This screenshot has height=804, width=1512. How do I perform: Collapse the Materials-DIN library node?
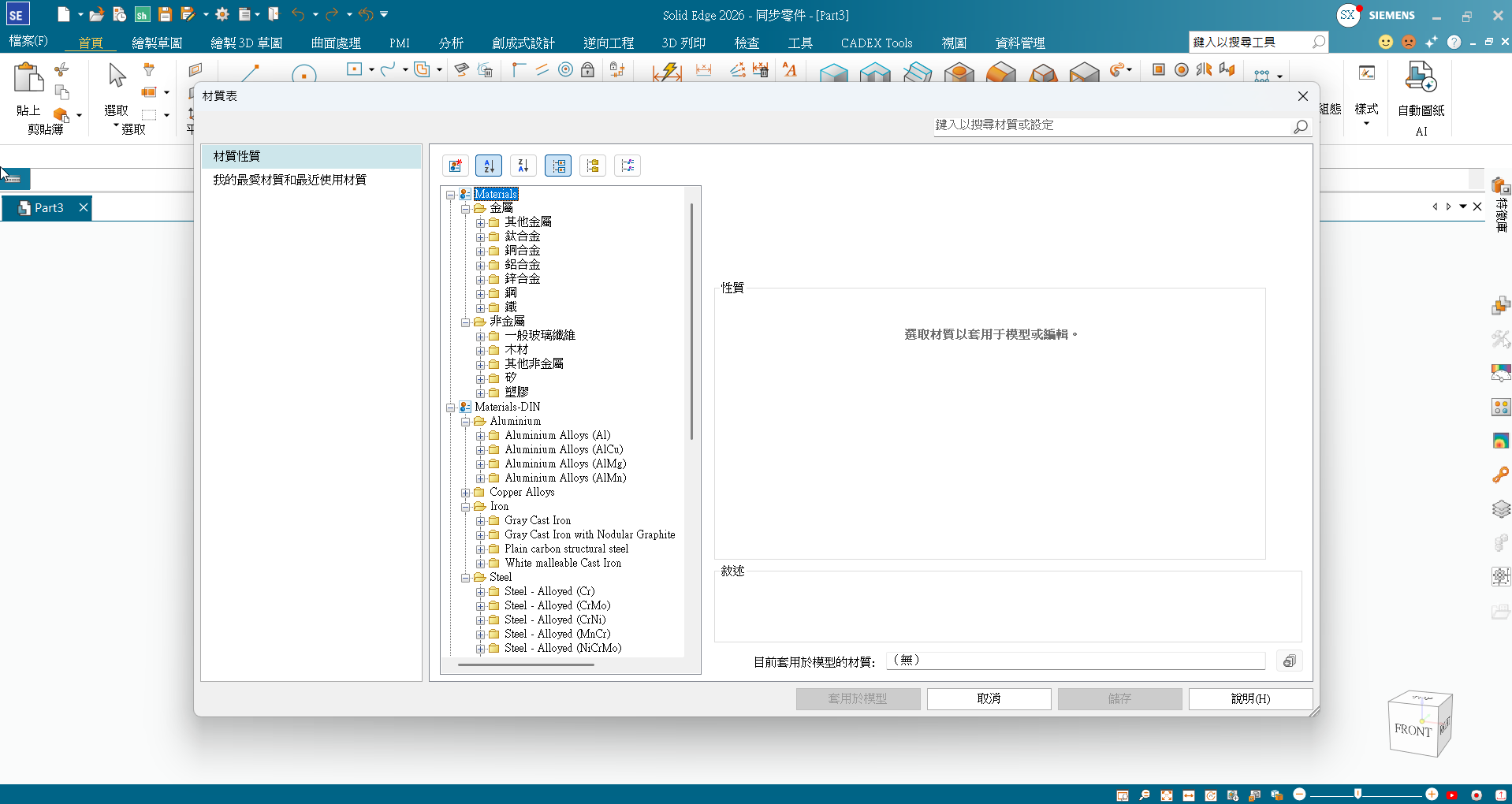point(451,408)
